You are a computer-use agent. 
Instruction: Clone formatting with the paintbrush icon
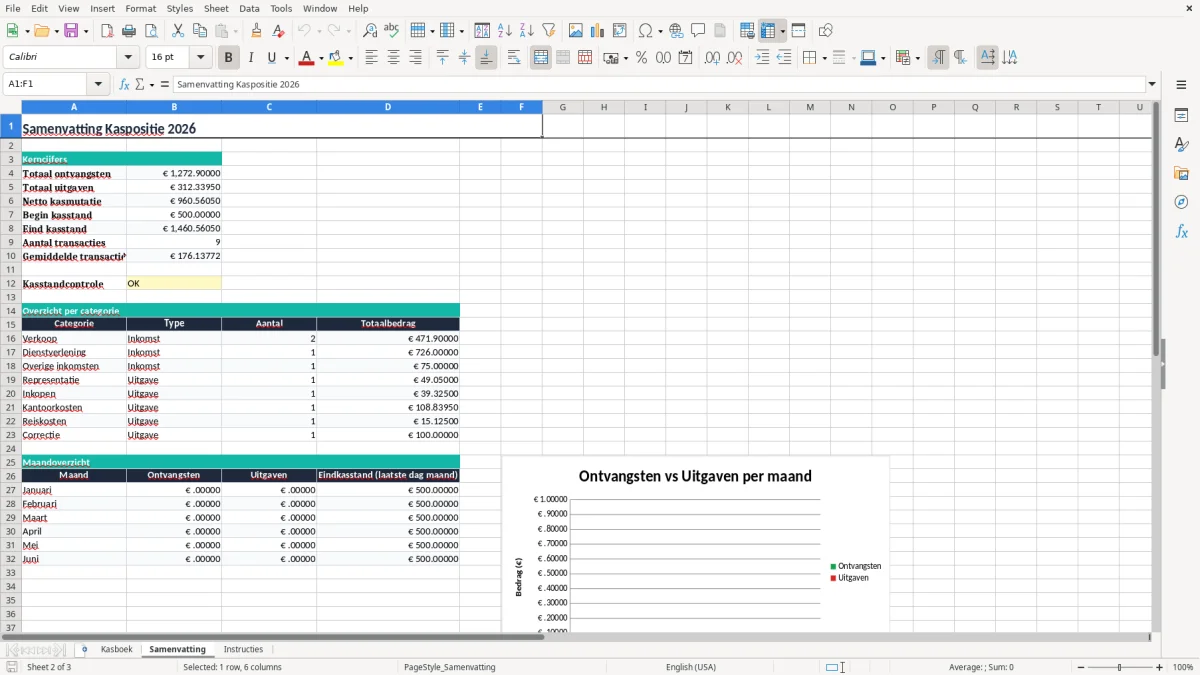257,31
